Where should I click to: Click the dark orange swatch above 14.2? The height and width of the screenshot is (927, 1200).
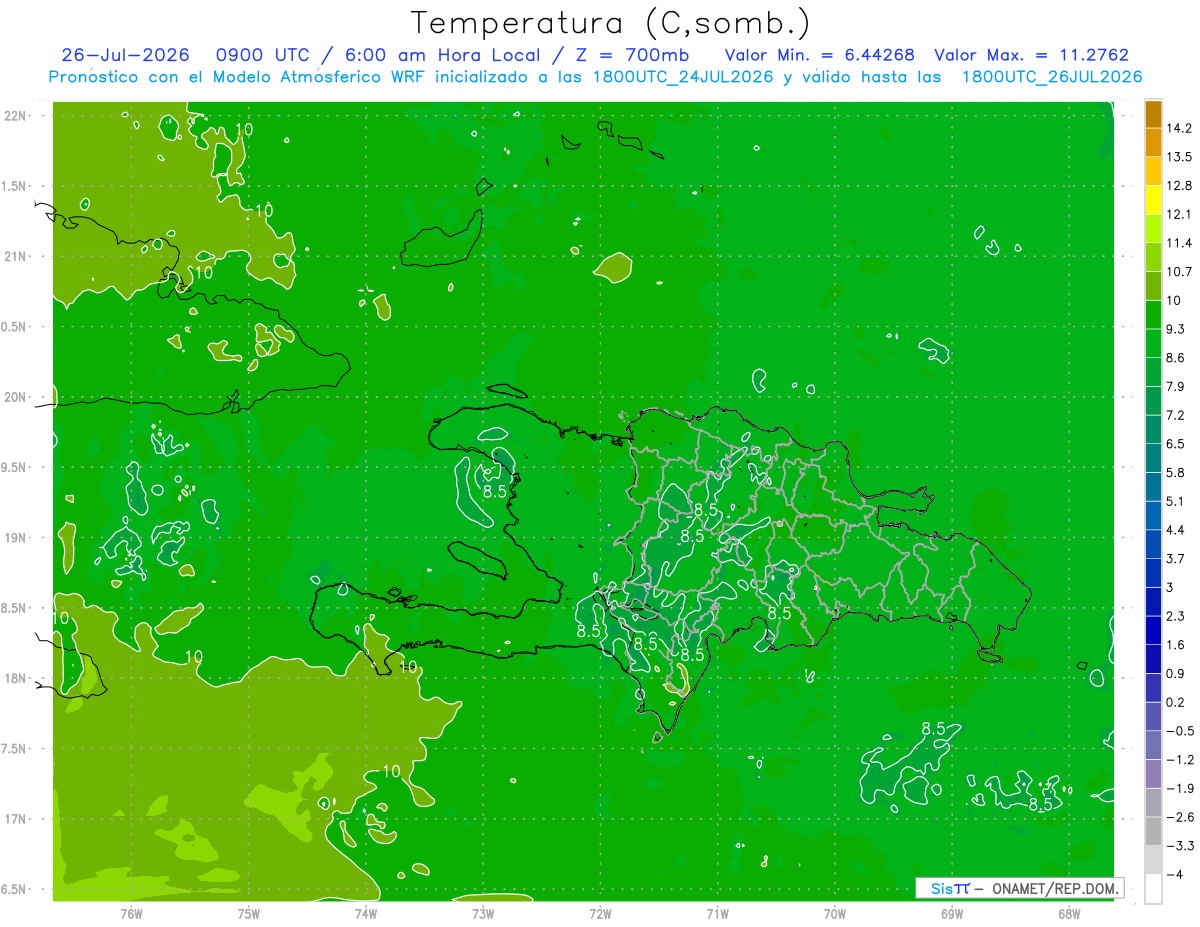pyautogui.click(x=1153, y=114)
